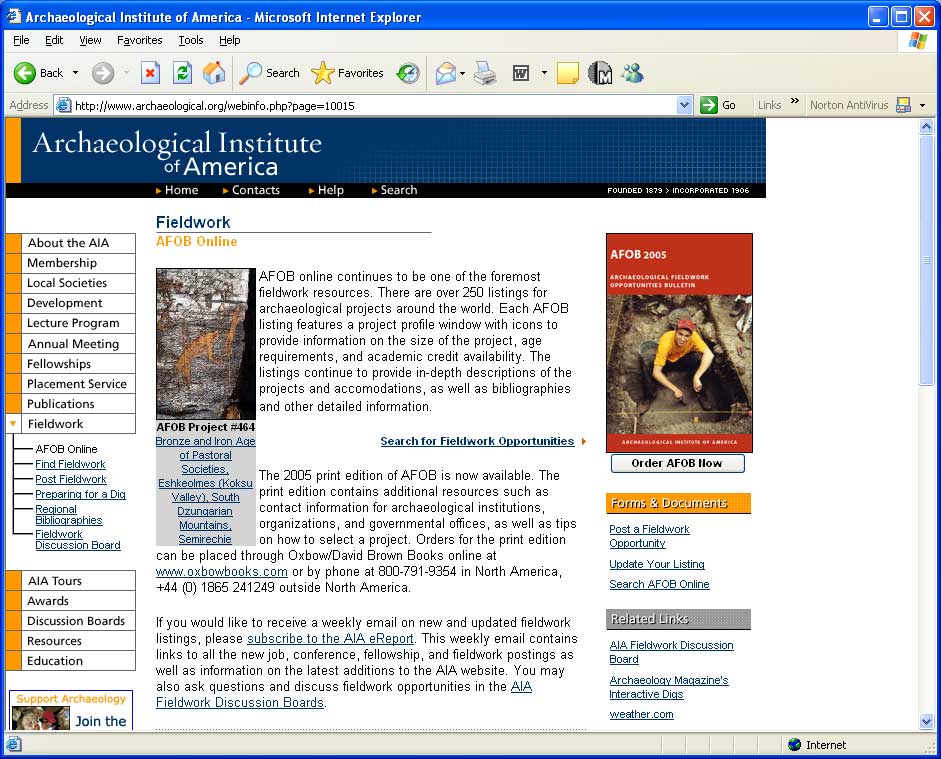Screen dimensions: 941x759
Task: Click the M research toolbar icon
Action: coord(600,73)
